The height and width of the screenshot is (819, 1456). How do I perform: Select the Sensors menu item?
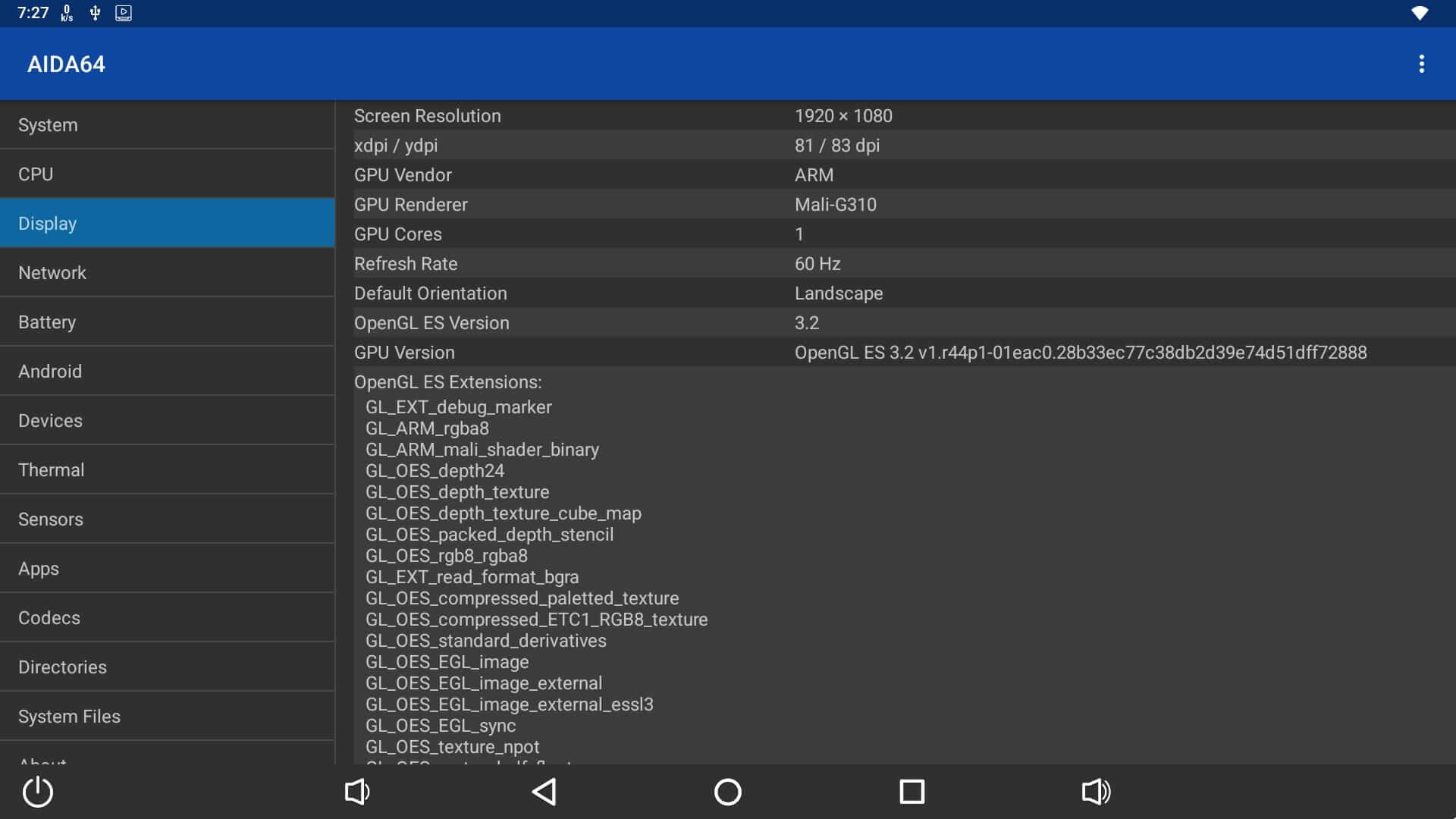pyautogui.click(x=167, y=519)
